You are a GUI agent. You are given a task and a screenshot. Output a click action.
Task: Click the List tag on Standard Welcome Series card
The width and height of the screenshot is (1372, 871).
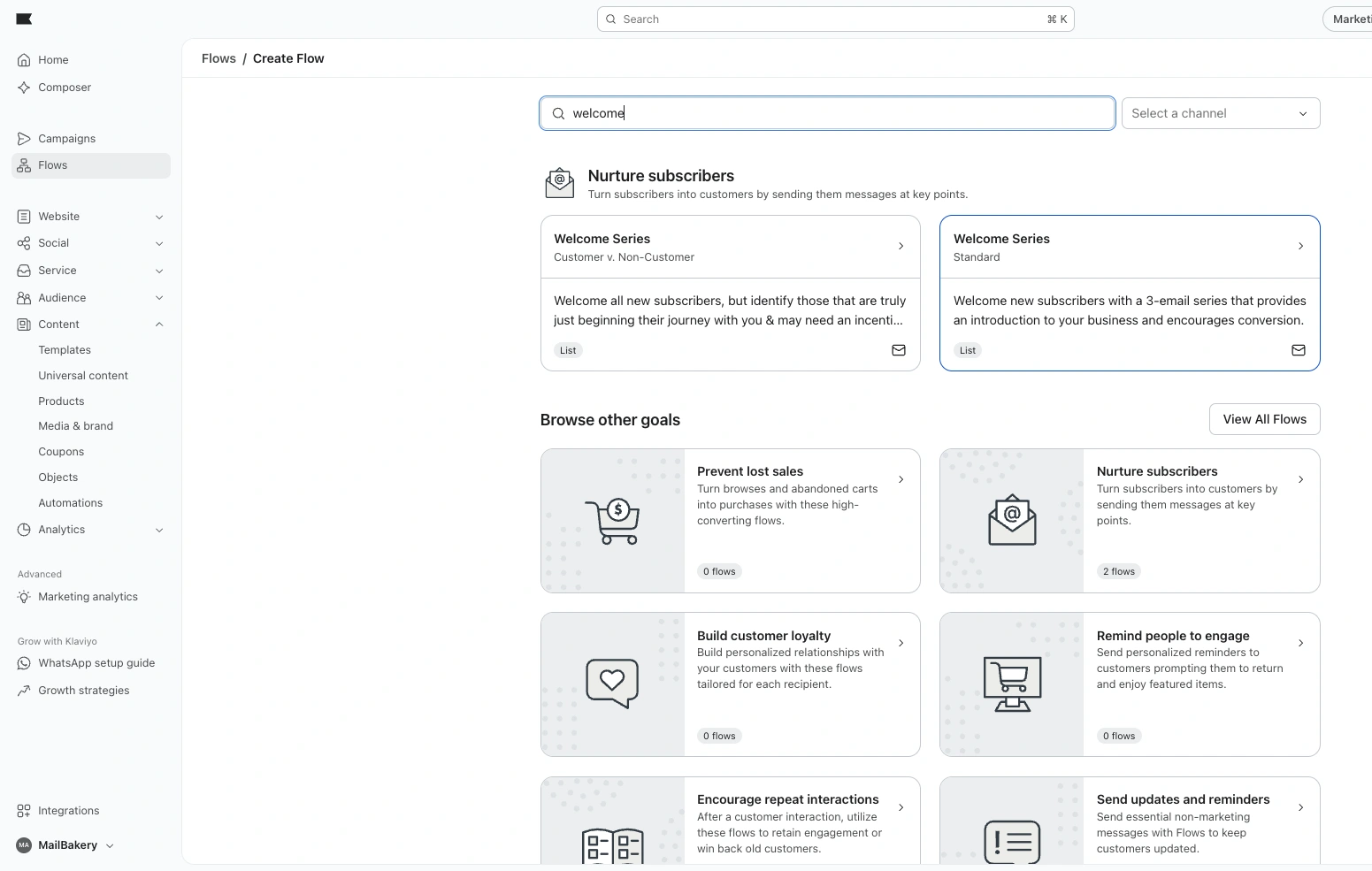(968, 350)
